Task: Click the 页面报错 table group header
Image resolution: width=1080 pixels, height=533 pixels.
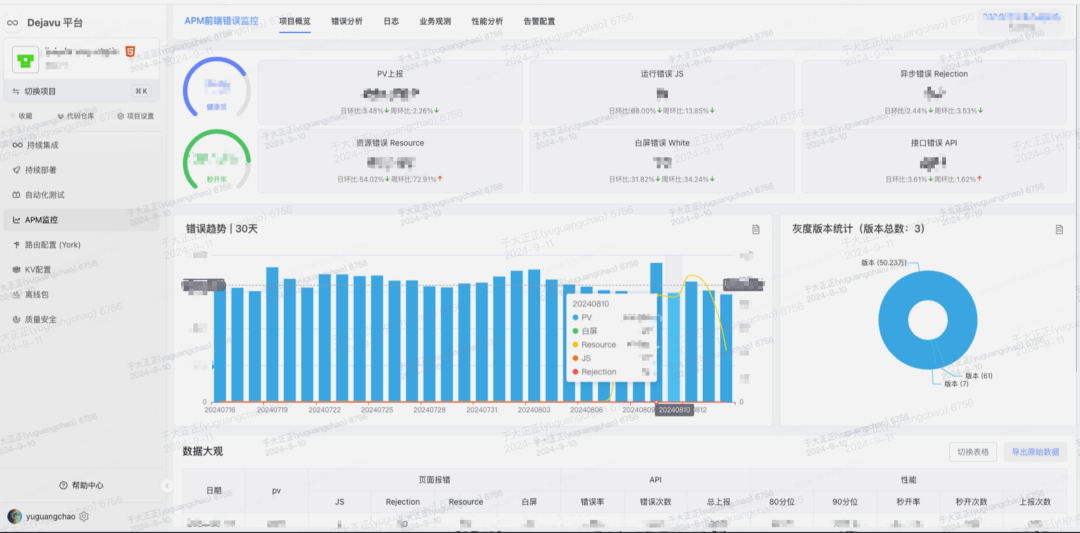Action: (x=435, y=480)
